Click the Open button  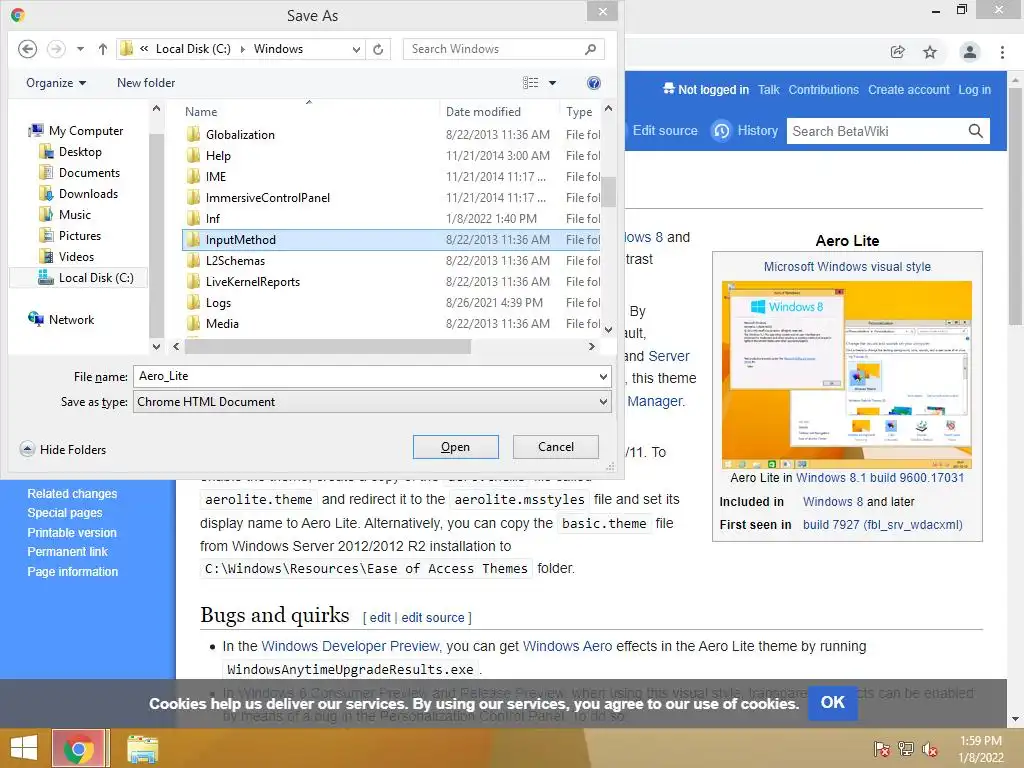(455, 447)
